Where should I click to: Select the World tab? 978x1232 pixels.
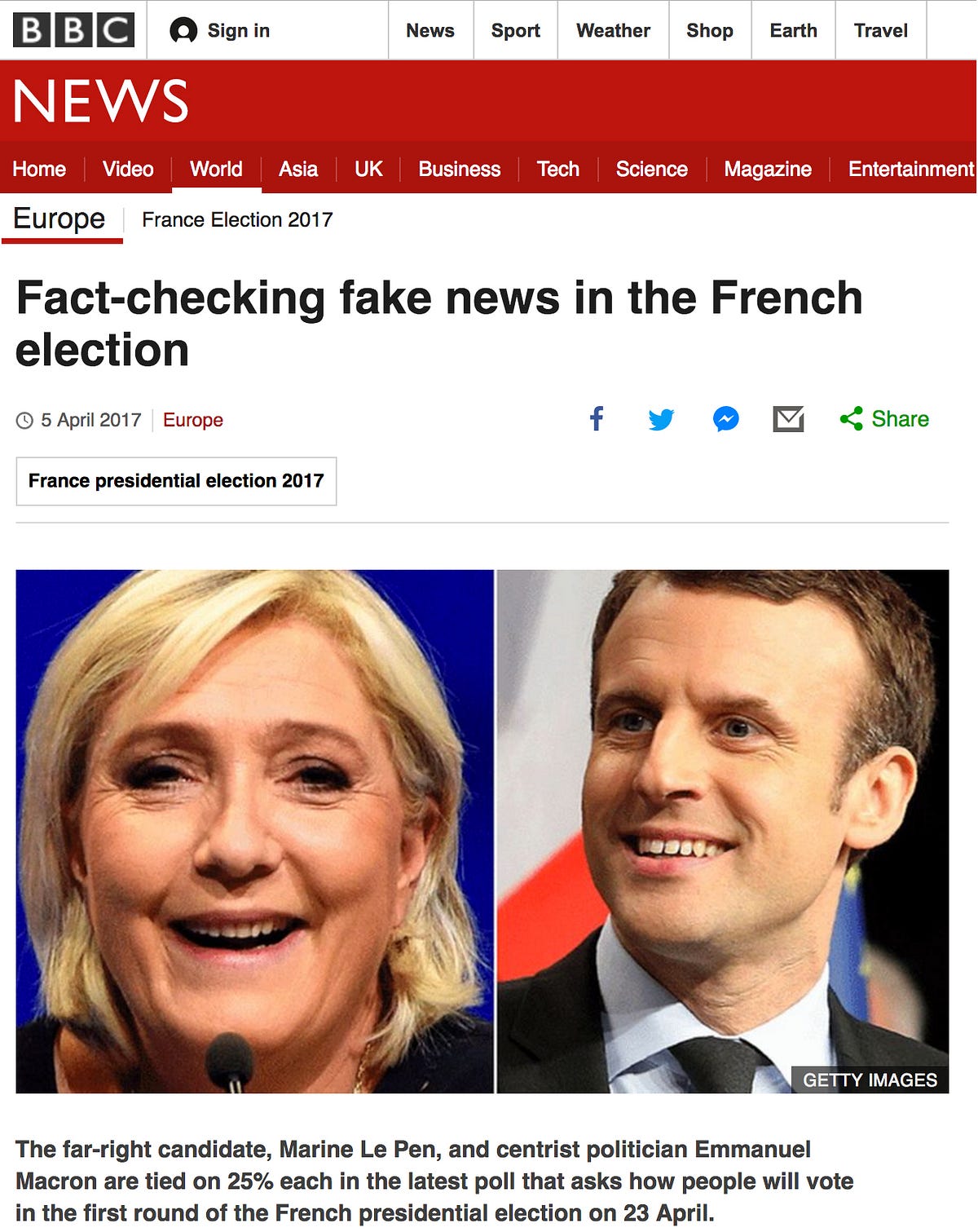[x=216, y=169]
